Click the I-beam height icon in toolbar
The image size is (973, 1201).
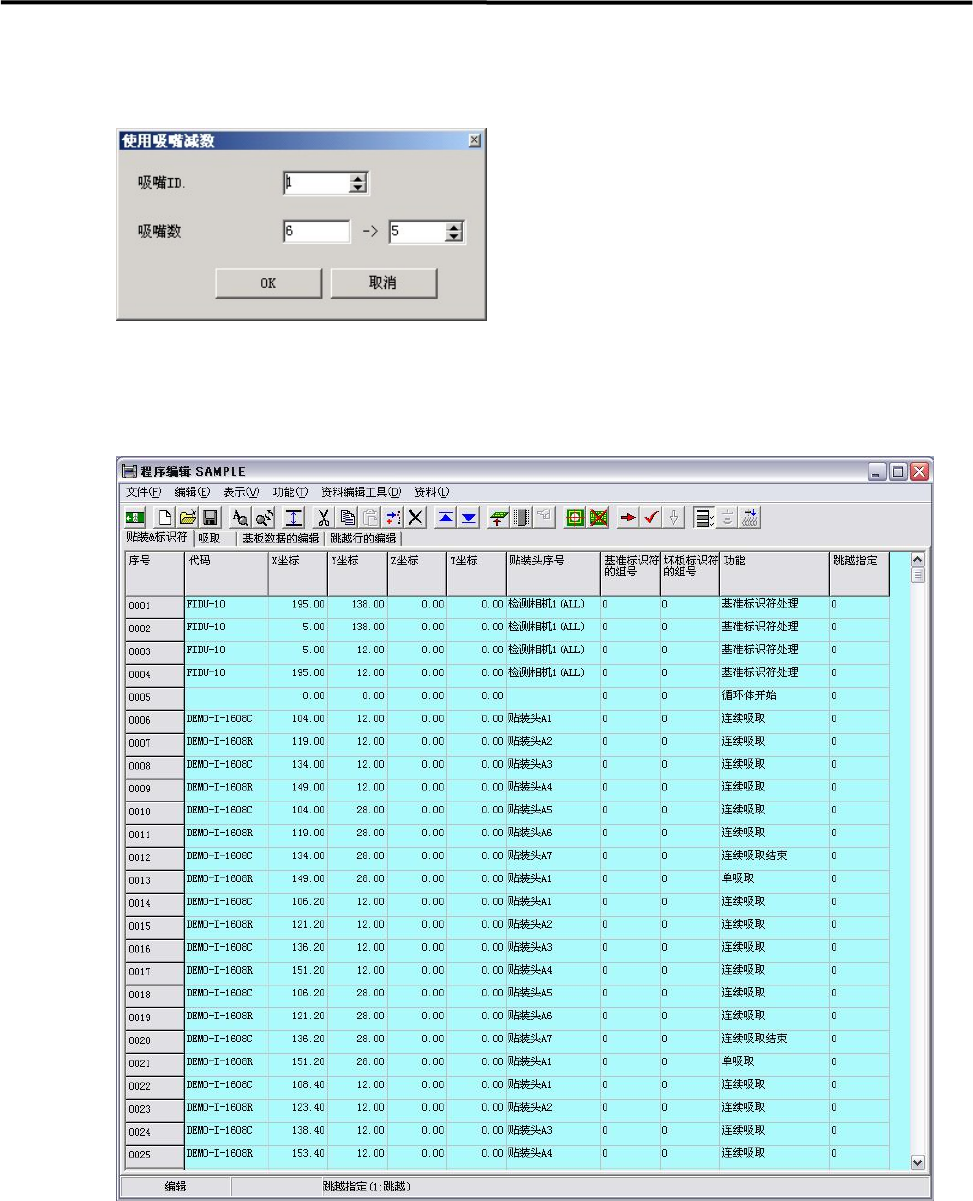pyautogui.click(x=294, y=517)
